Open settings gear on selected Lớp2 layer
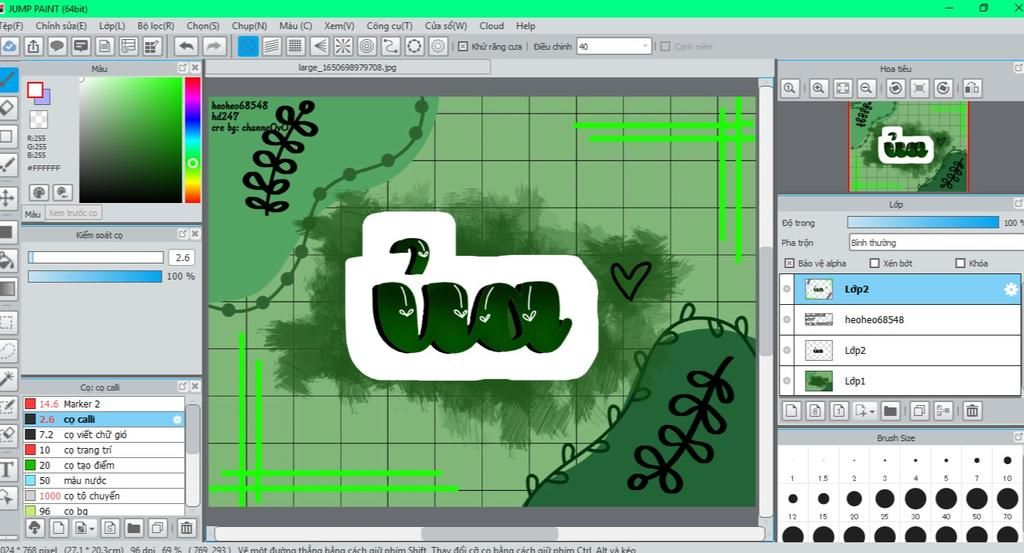This screenshot has width=1024, height=553. (x=1011, y=289)
